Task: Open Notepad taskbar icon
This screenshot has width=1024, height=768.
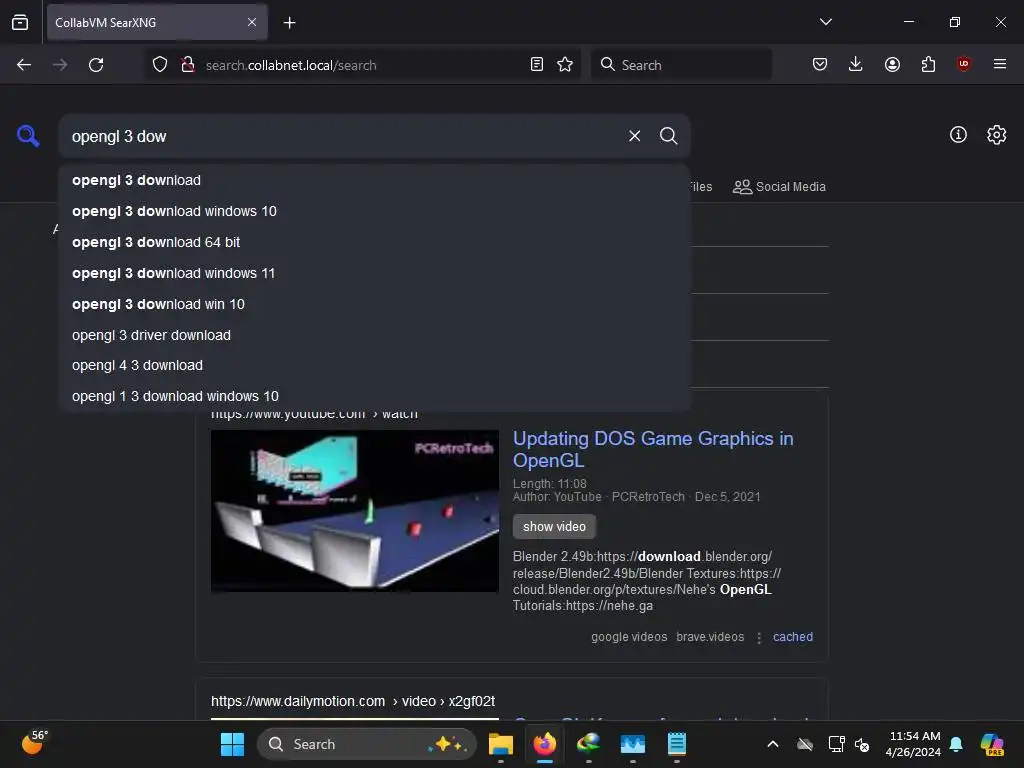Action: pos(677,744)
